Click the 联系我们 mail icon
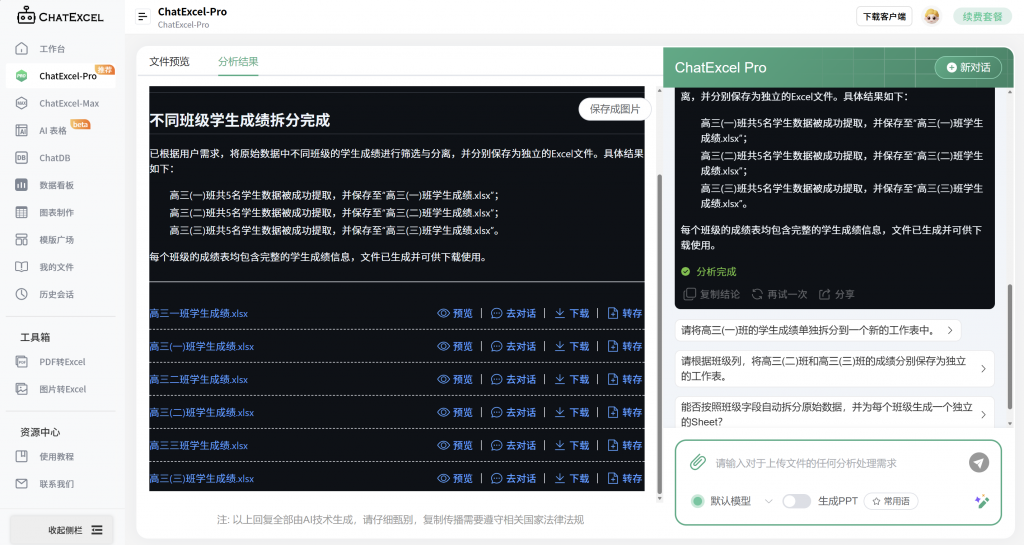Viewport: 1024px width, 545px height. pyautogui.click(x=22, y=484)
